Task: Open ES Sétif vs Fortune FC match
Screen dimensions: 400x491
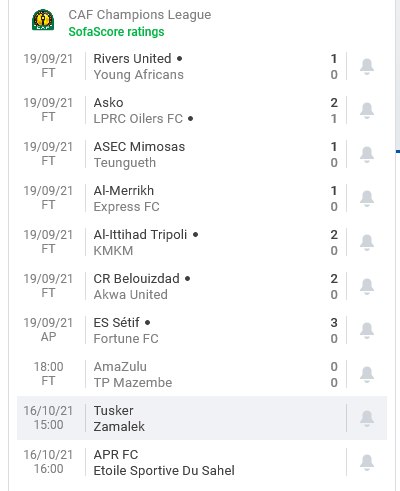Action: 182,330
